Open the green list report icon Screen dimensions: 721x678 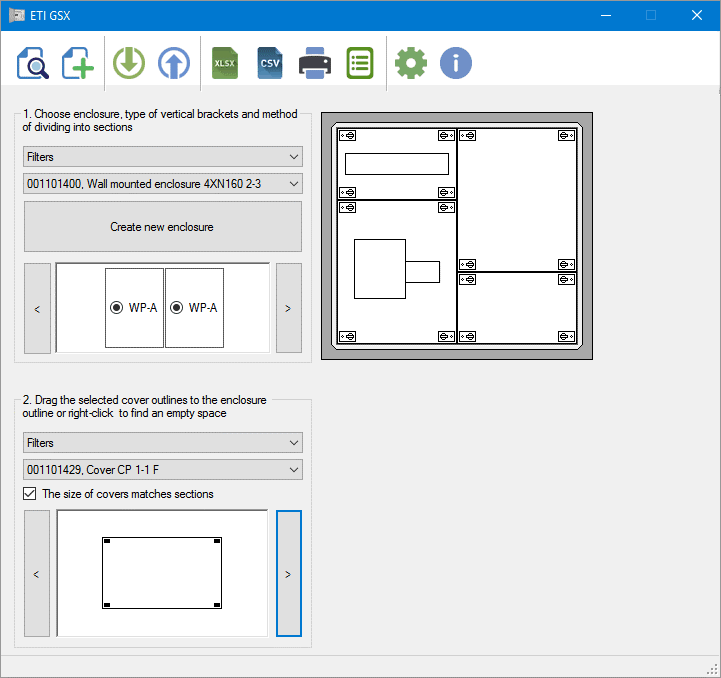[x=359, y=63]
